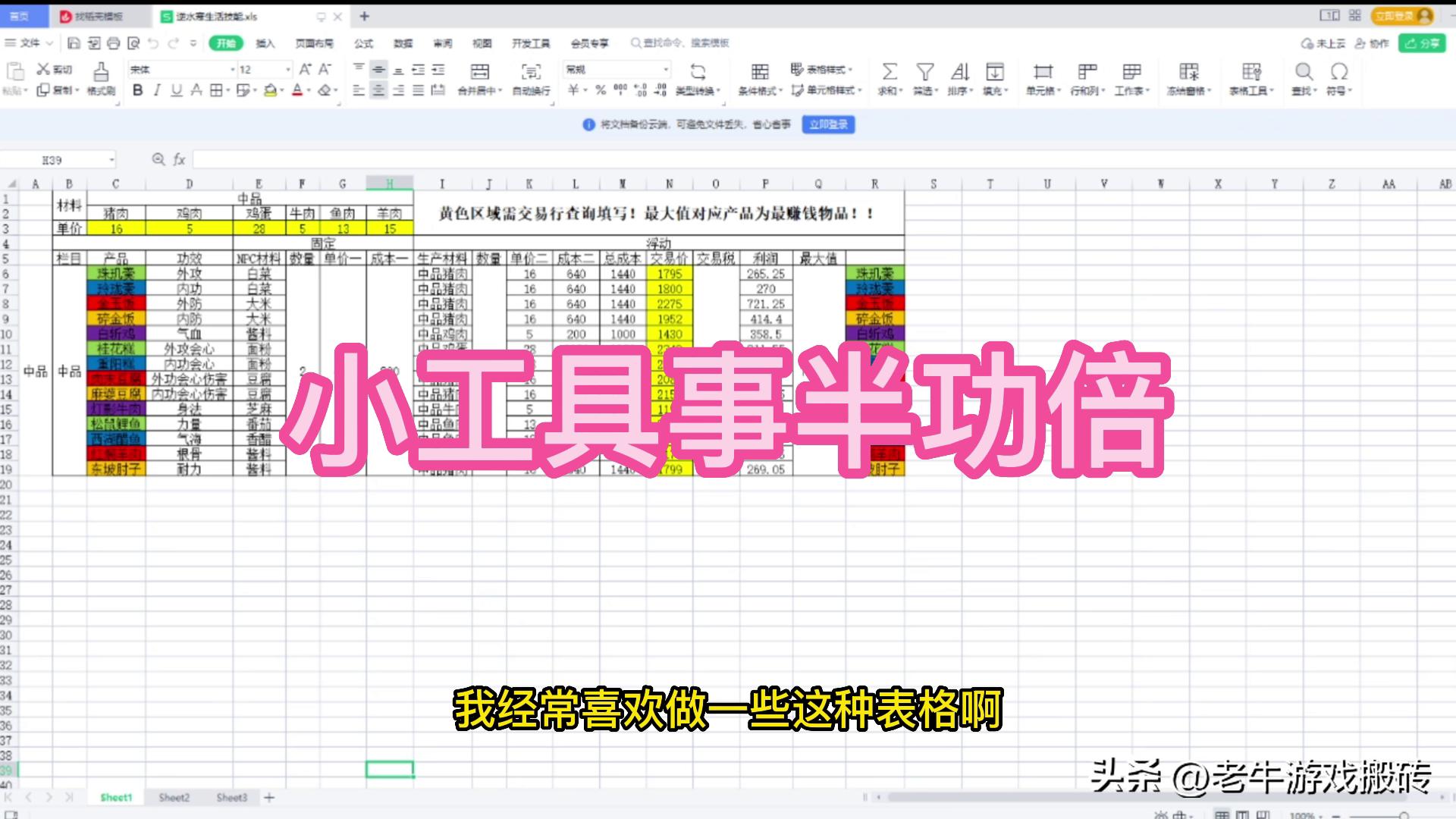
Task: Switch to the 插入 ribbon tab
Action: (265, 43)
